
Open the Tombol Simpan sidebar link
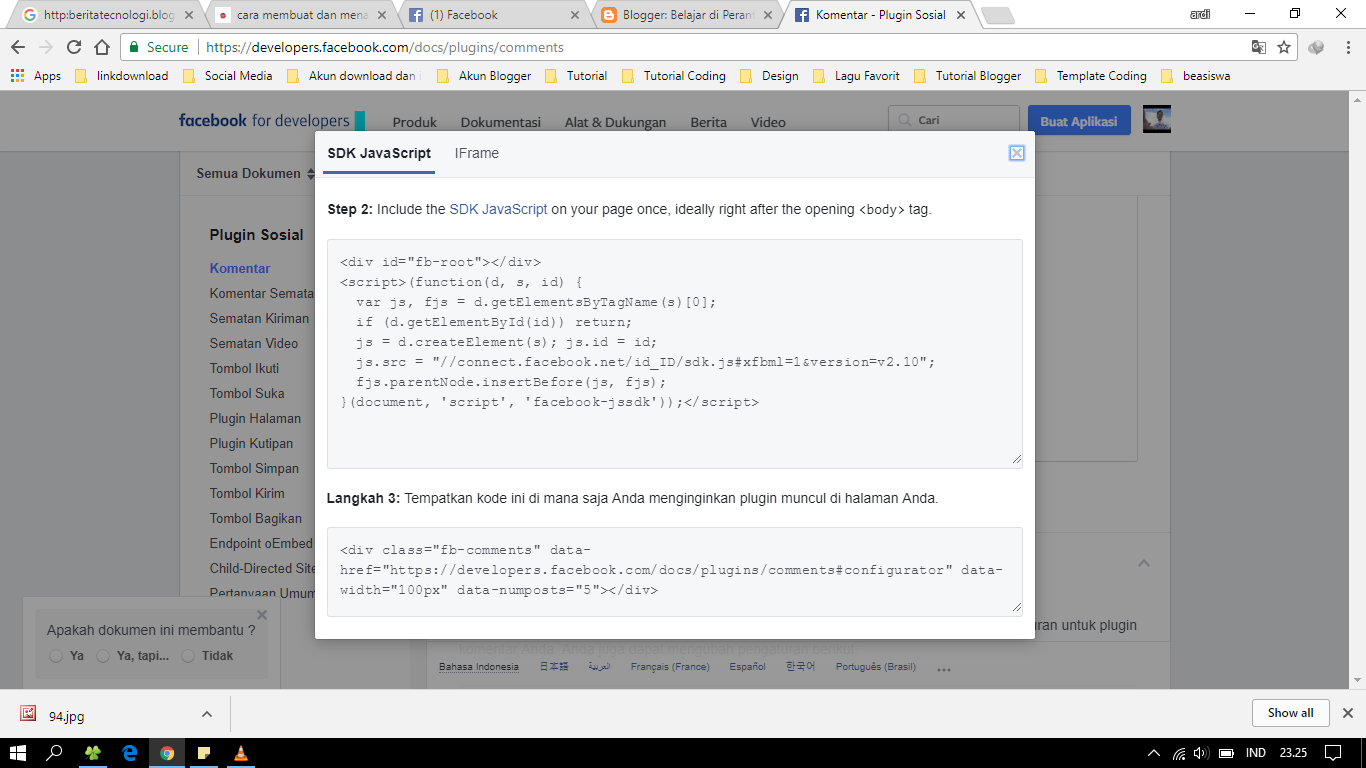(254, 468)
